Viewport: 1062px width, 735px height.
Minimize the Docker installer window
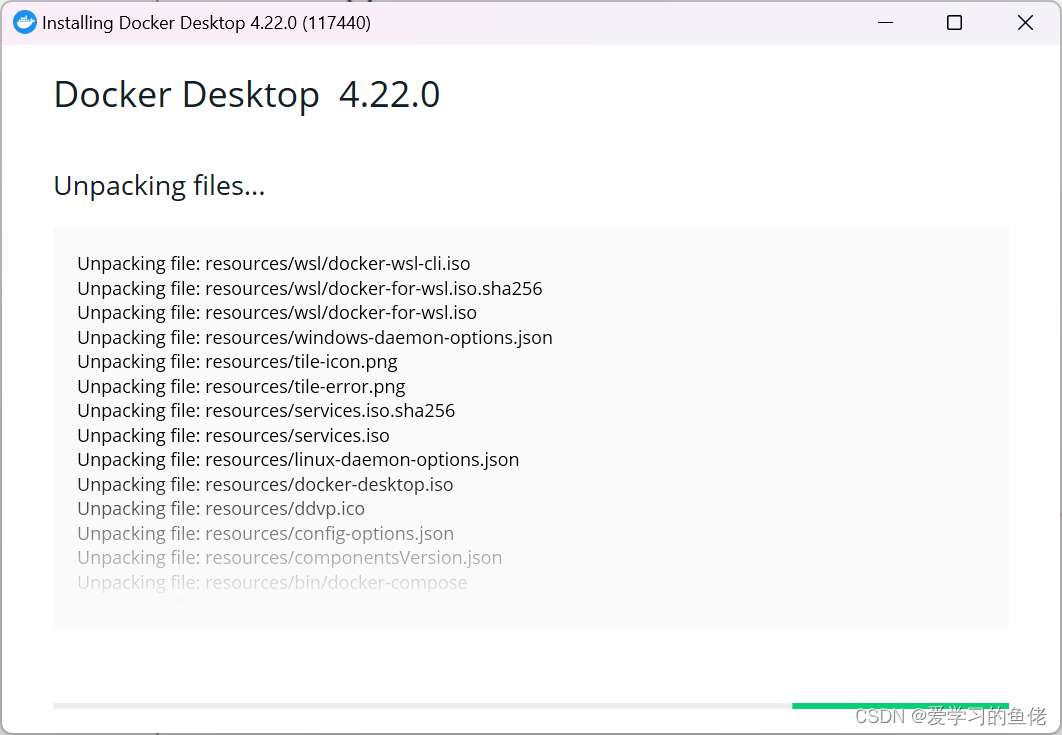(x=885, y=22)
